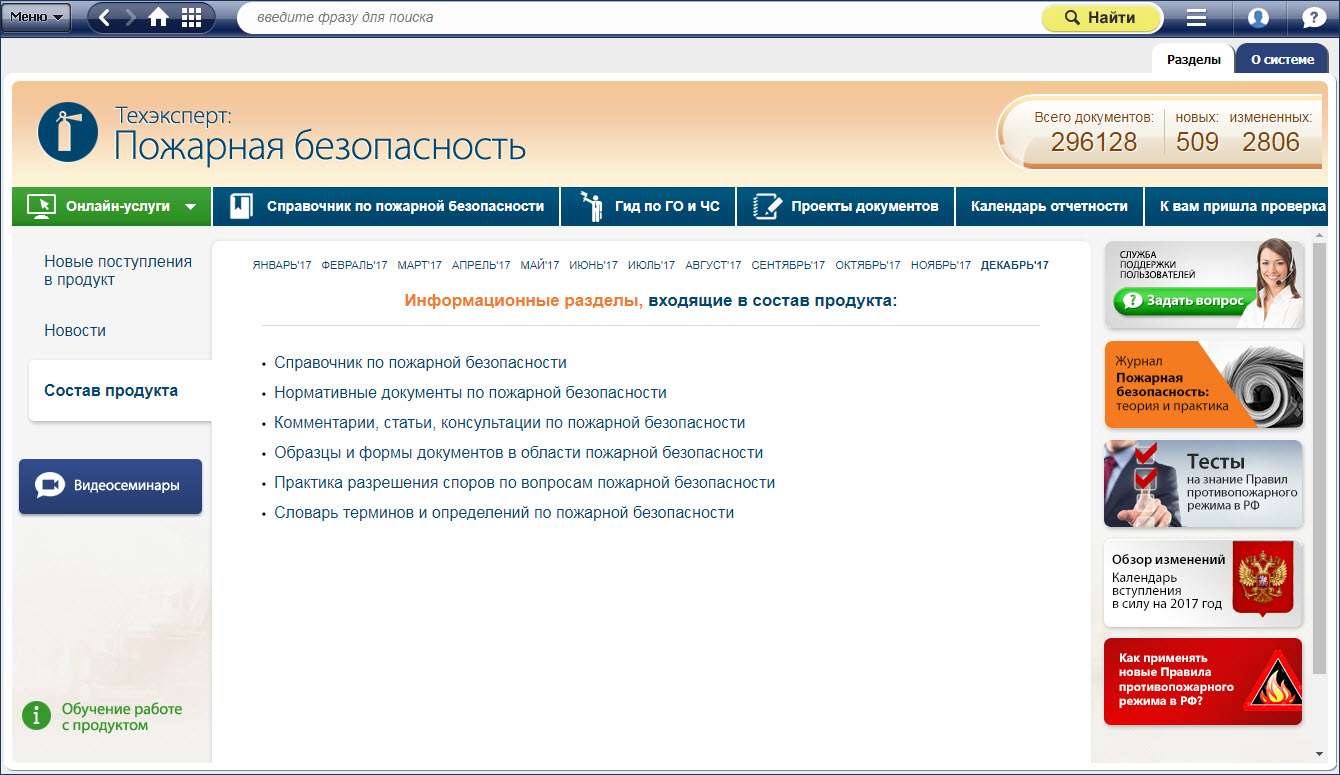The image size is (1340, 775).
Task: Focus the search phrase input field
Action: (640, 18)
